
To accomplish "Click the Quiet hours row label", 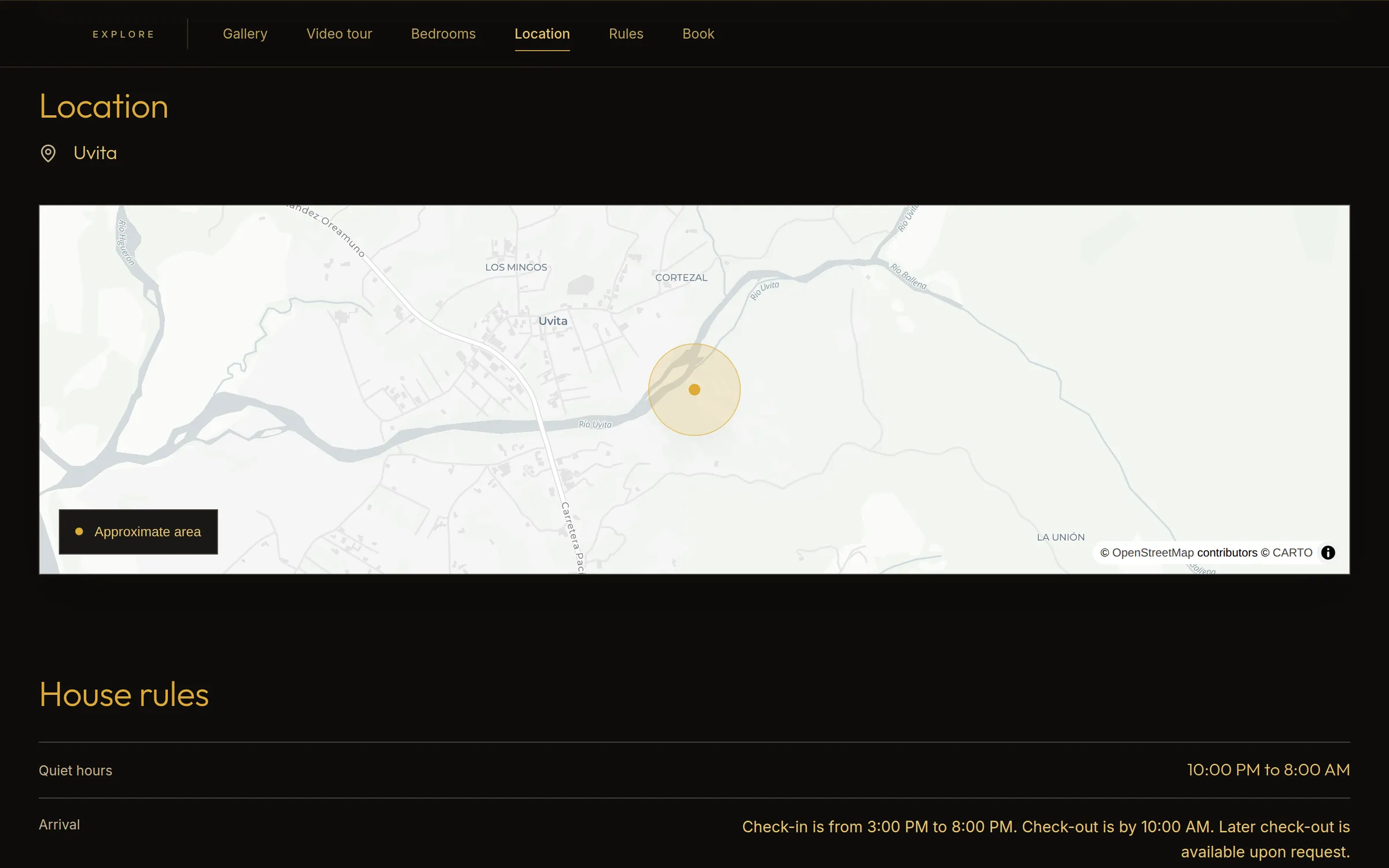I will tap(75, 771).
